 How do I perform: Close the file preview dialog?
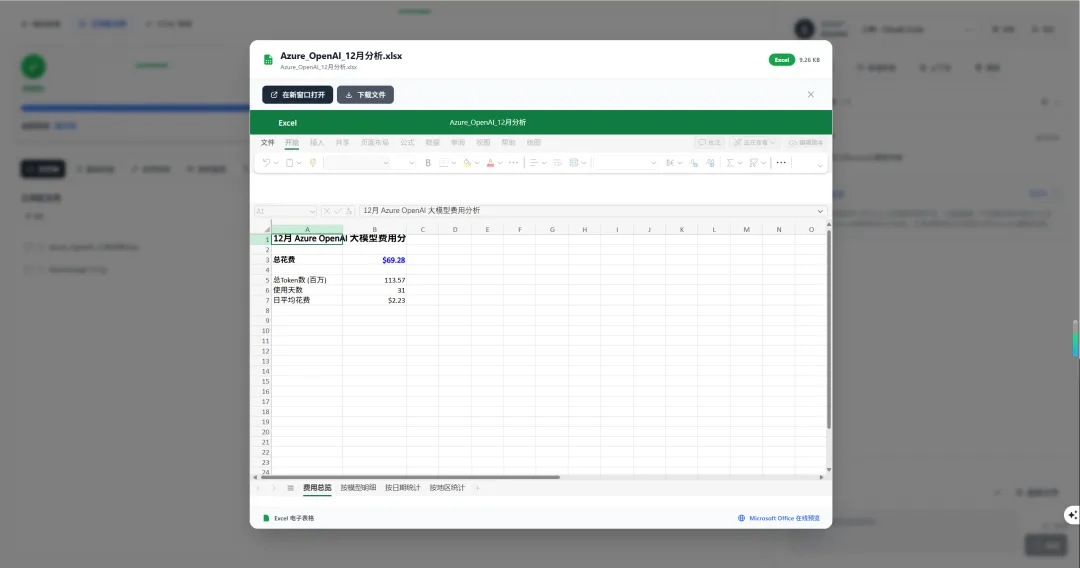(x=811, y=94)
